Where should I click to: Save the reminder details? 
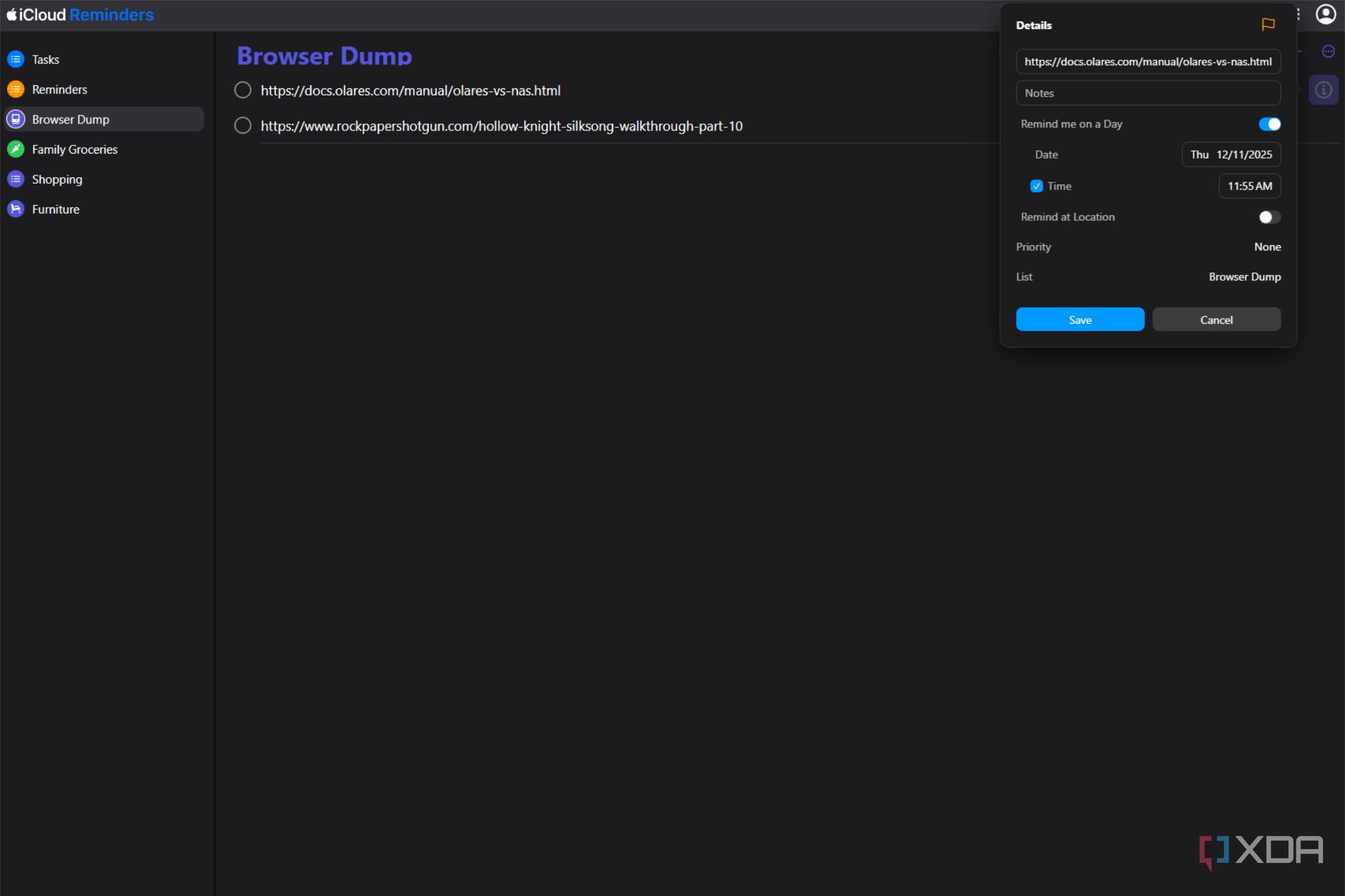pos(1079,319)
